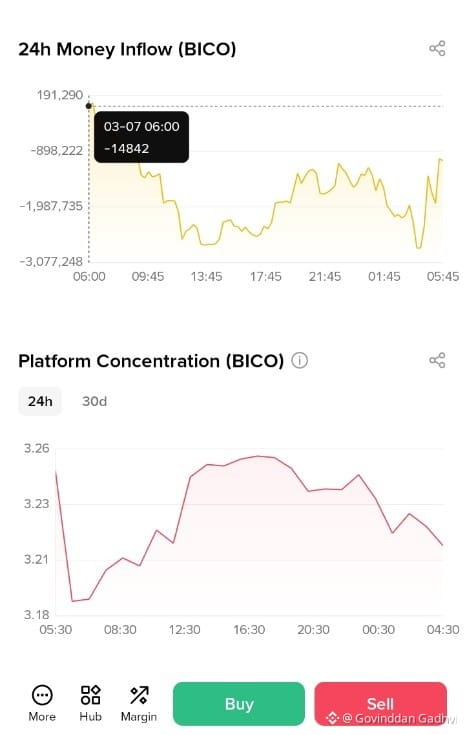Click the 03-07 06:00 tooltip box

click(142, 137)
